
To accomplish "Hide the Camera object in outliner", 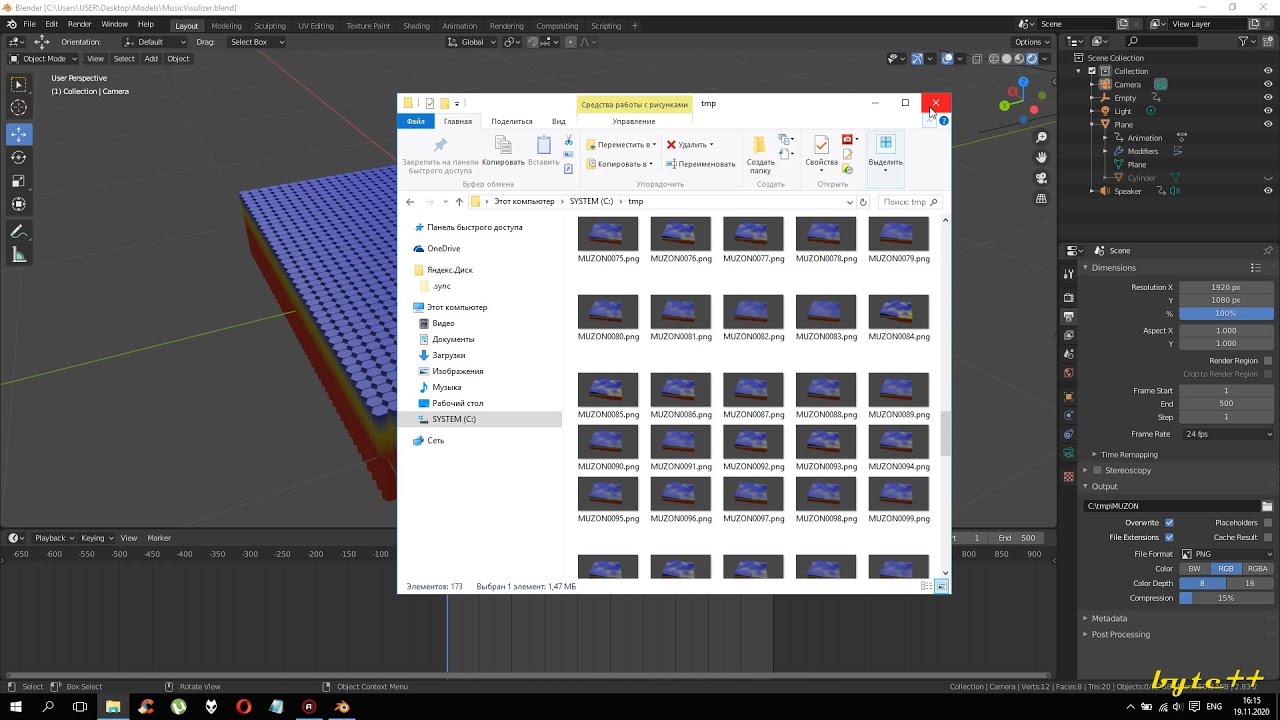I will (x=1268, y=85).
